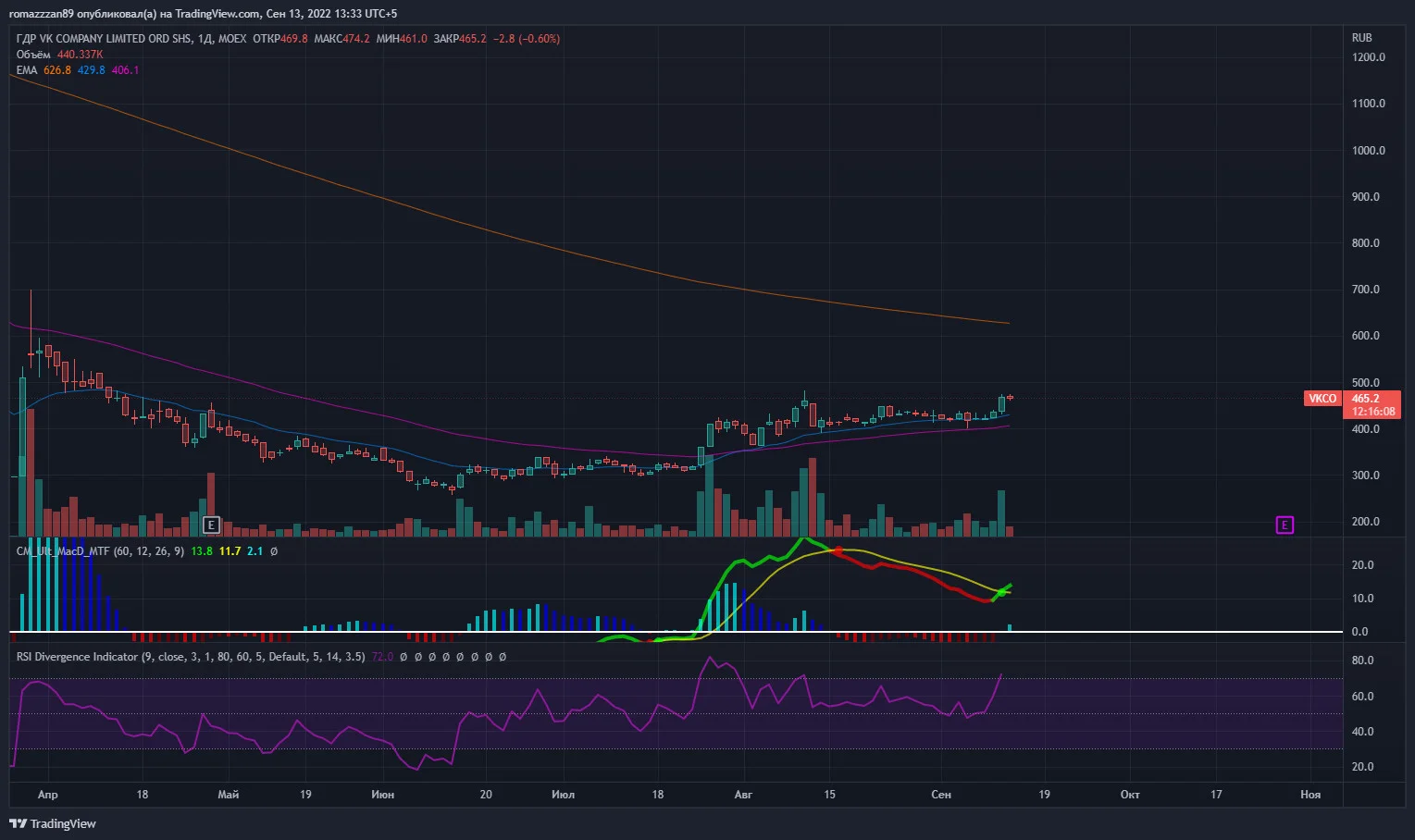
Task: Click the Объём volume indicator label
Action: point(33,55)
